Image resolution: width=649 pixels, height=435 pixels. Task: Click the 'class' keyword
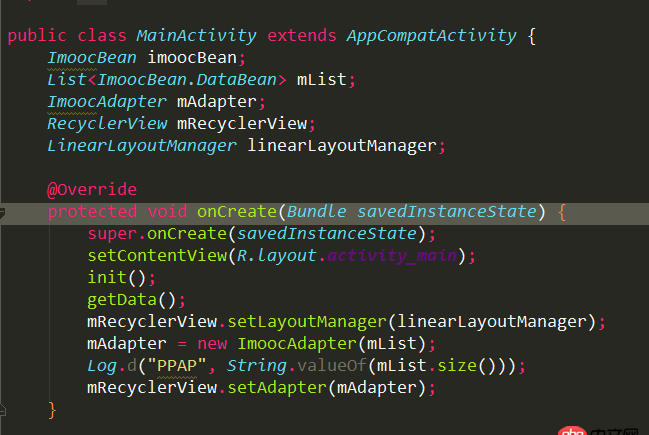(x=102, y=36)
